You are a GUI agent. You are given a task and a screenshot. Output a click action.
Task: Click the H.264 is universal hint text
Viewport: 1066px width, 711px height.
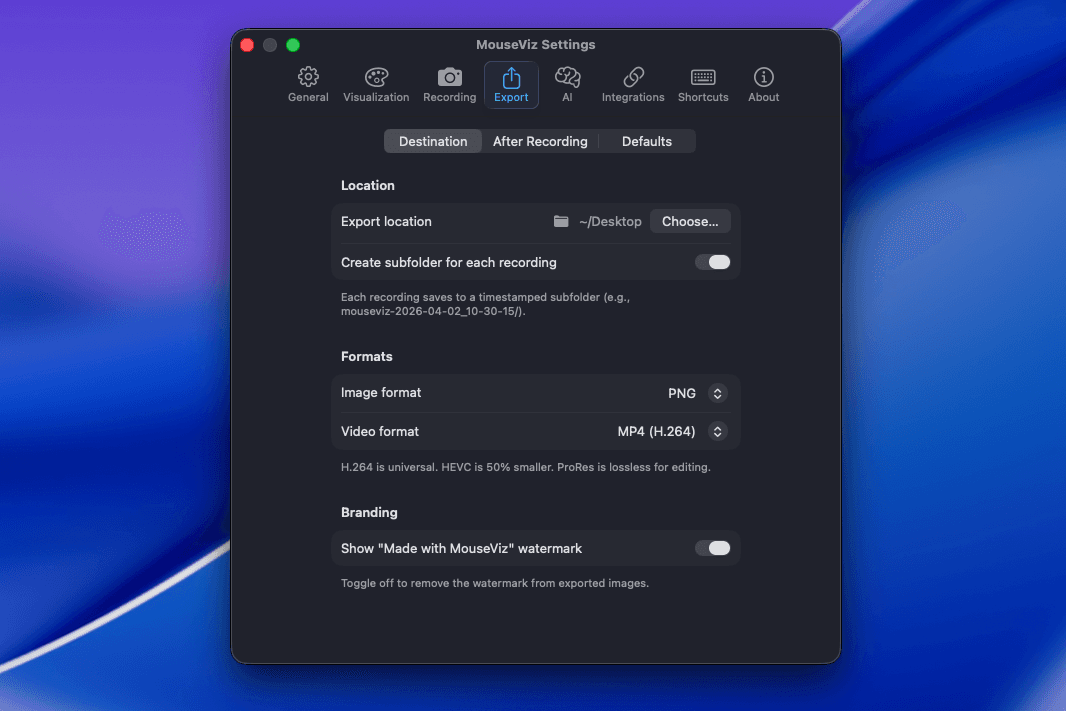(526, 468)
